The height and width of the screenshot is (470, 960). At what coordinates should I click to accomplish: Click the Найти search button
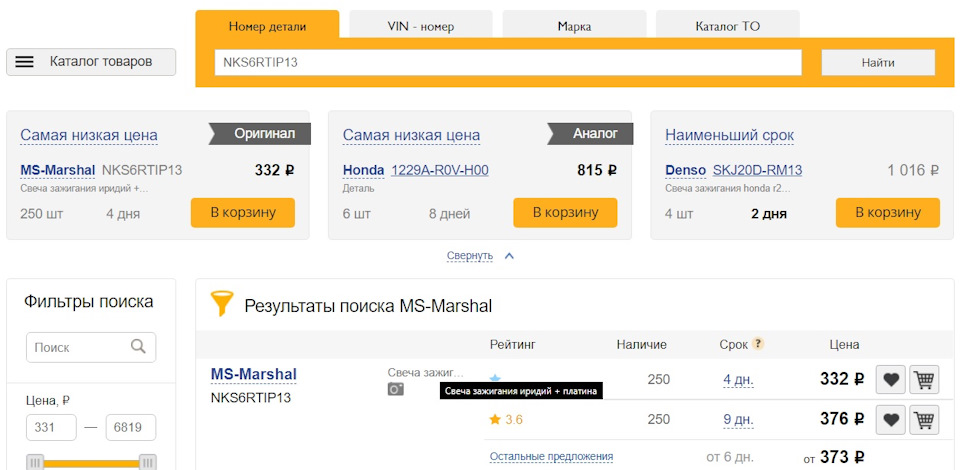[878, 62]
